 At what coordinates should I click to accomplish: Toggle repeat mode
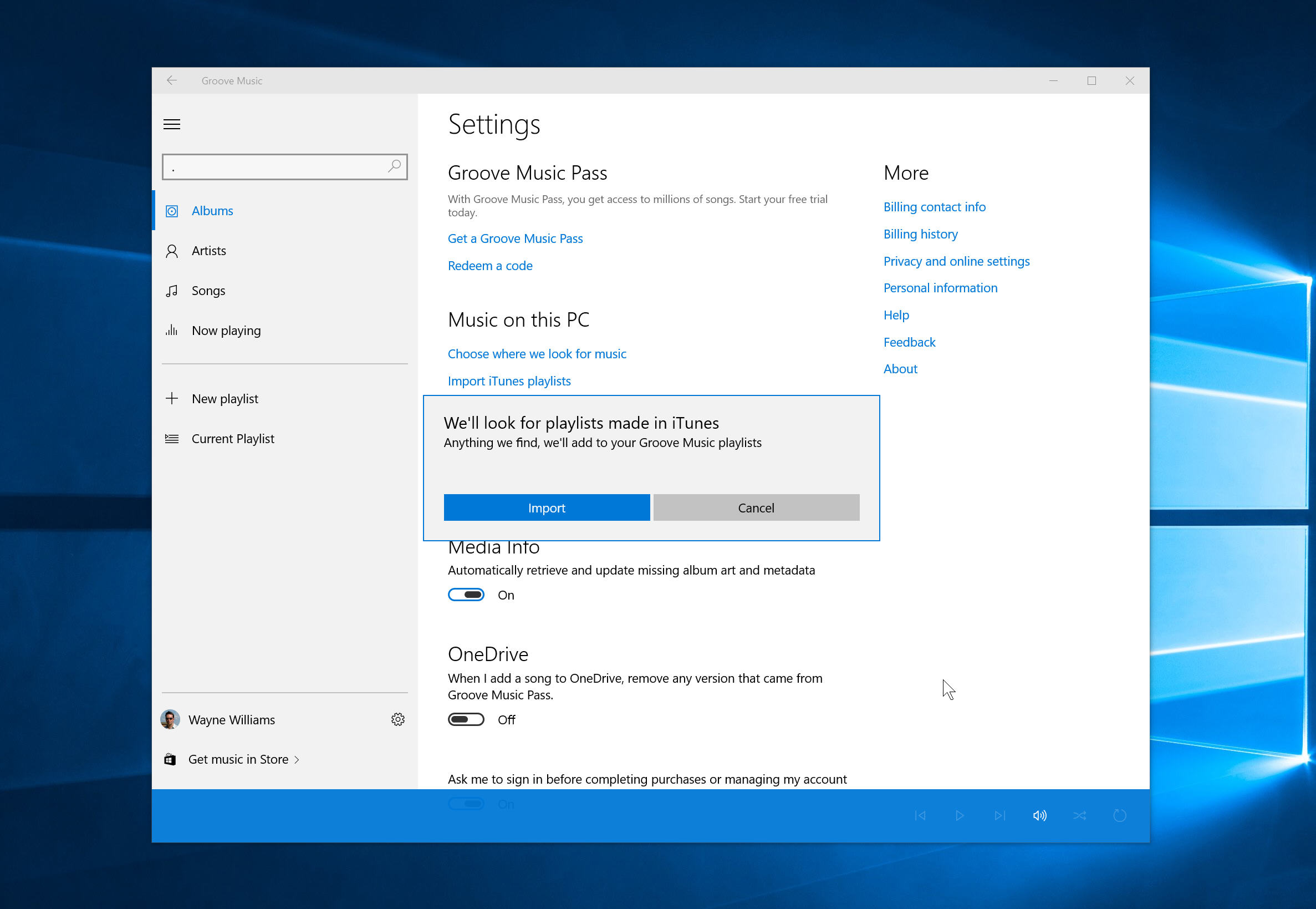1119,816
